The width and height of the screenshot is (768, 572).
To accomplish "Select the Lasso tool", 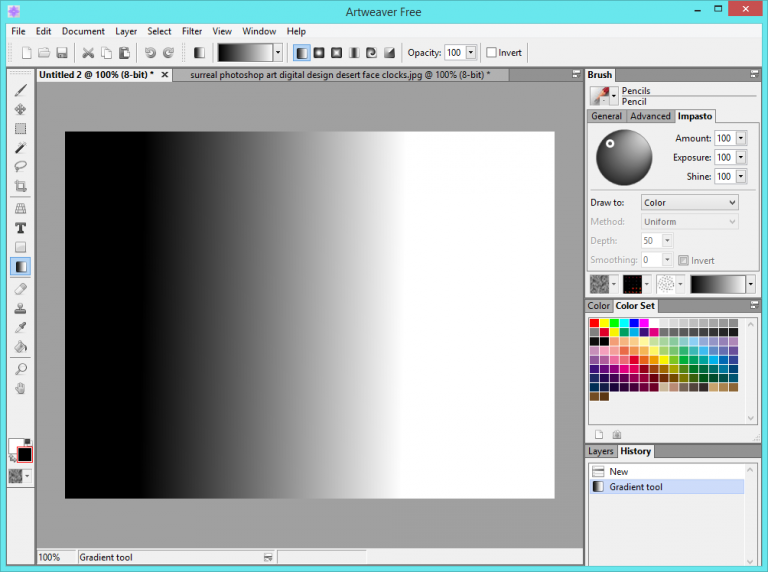I will pyautogui.click(x=20, y=167).
